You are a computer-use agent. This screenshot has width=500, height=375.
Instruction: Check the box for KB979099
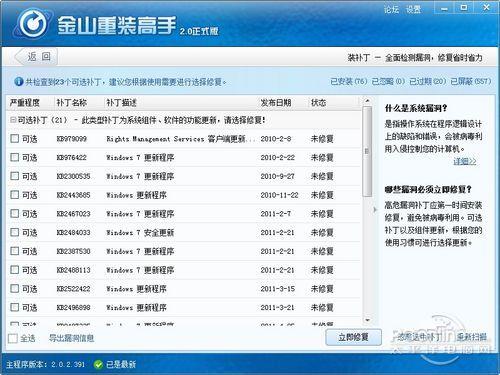coord(14,138)
